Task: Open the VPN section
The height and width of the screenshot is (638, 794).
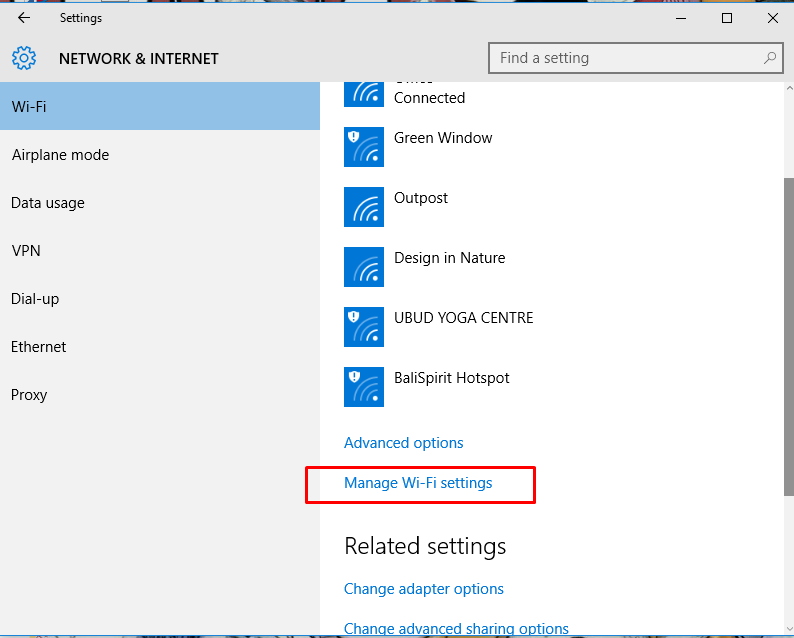Action: [160, 251]
